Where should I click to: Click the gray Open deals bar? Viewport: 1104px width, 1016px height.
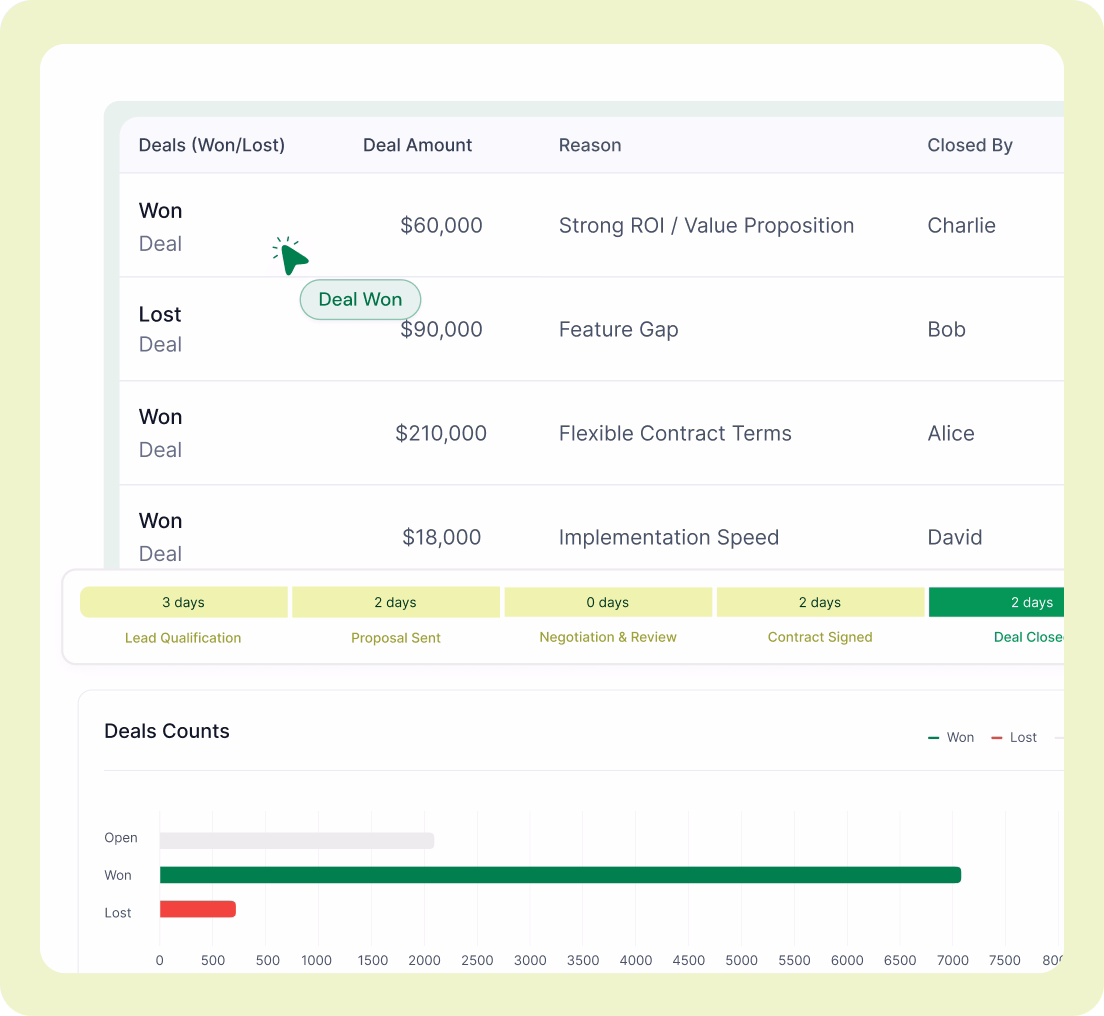pyautogui.click(x=295, y=838)
